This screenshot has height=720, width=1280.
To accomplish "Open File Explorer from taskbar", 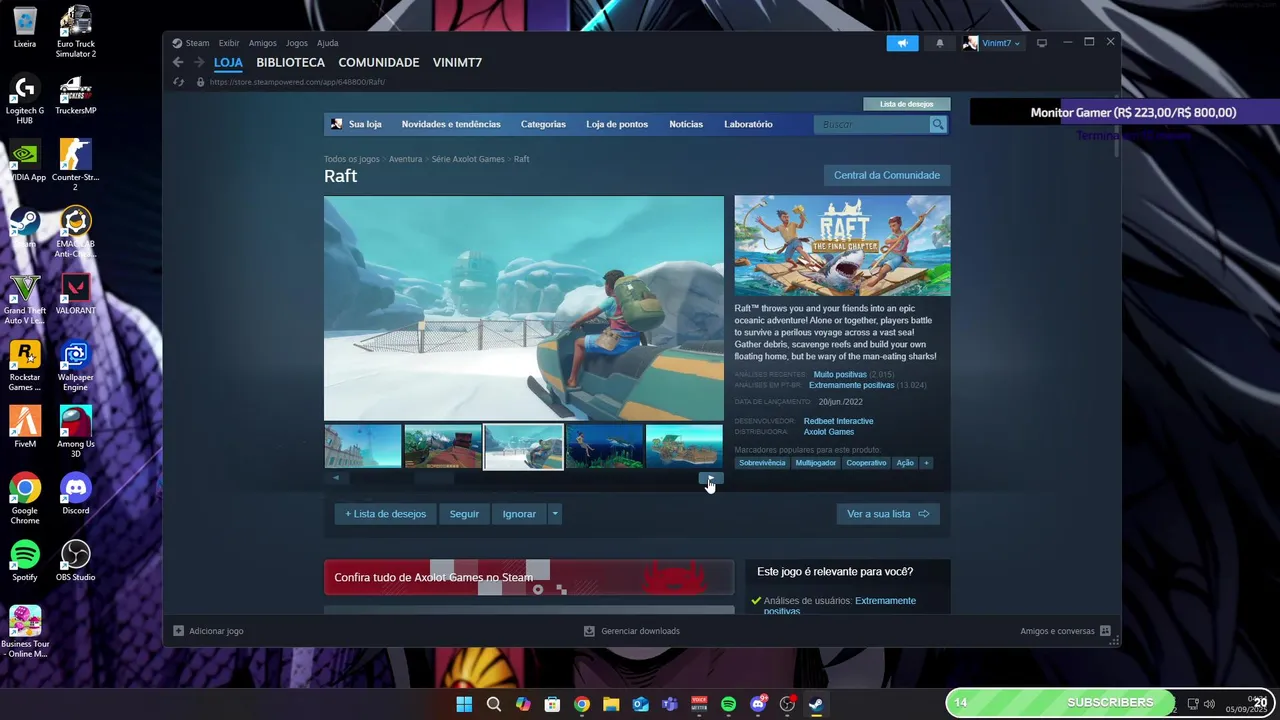I will coord(611,704).
